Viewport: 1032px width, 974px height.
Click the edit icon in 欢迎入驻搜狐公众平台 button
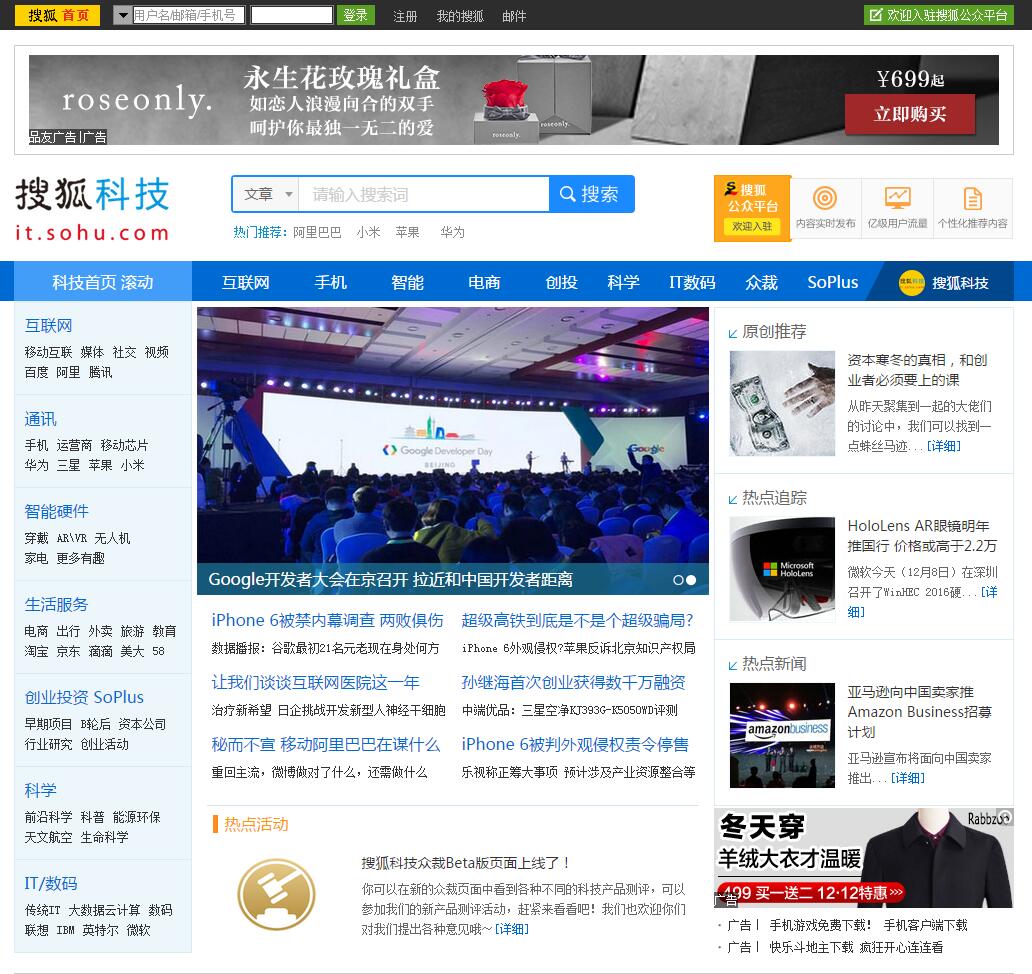point(875,14)
